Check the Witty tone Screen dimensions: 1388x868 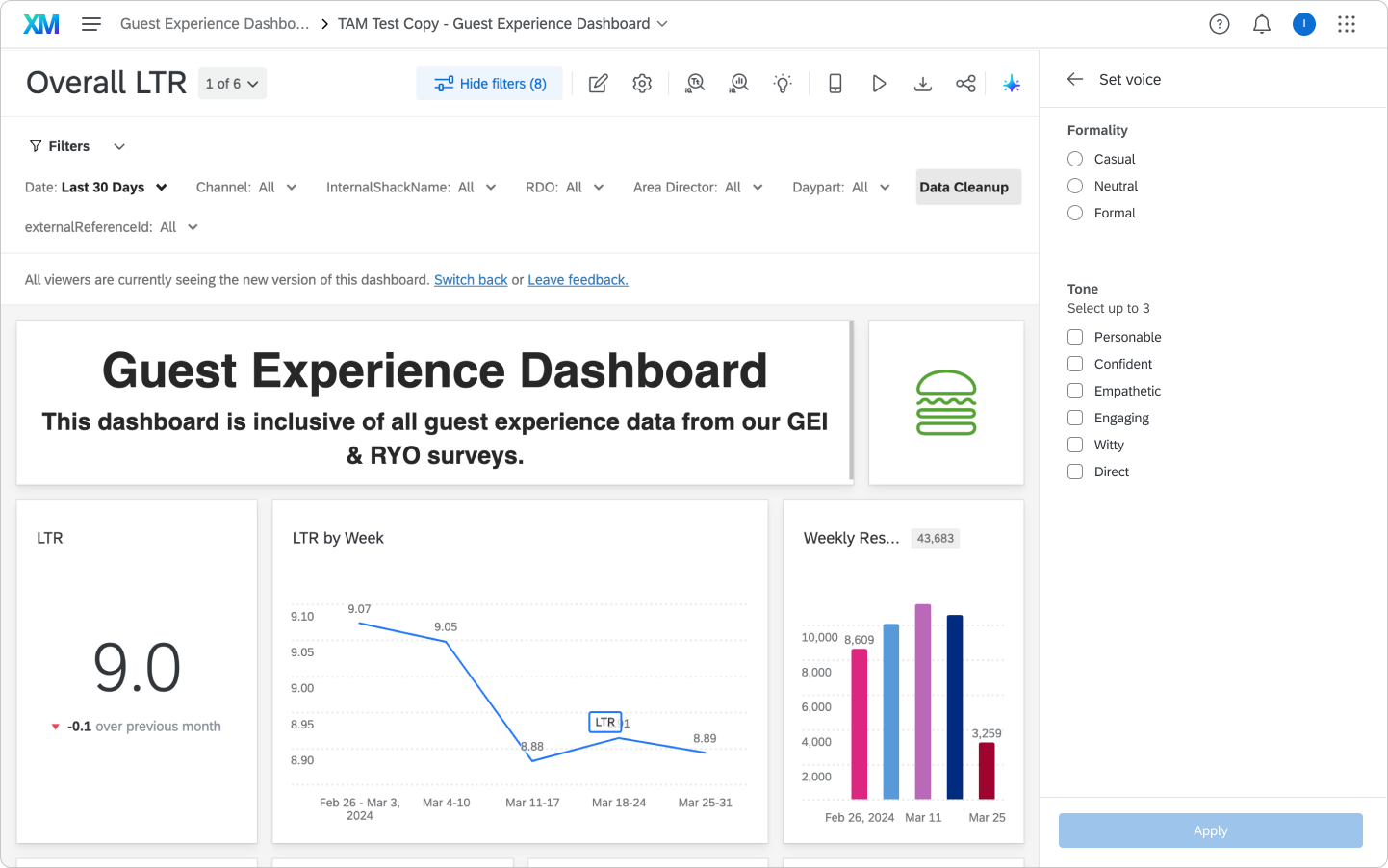1075,445
